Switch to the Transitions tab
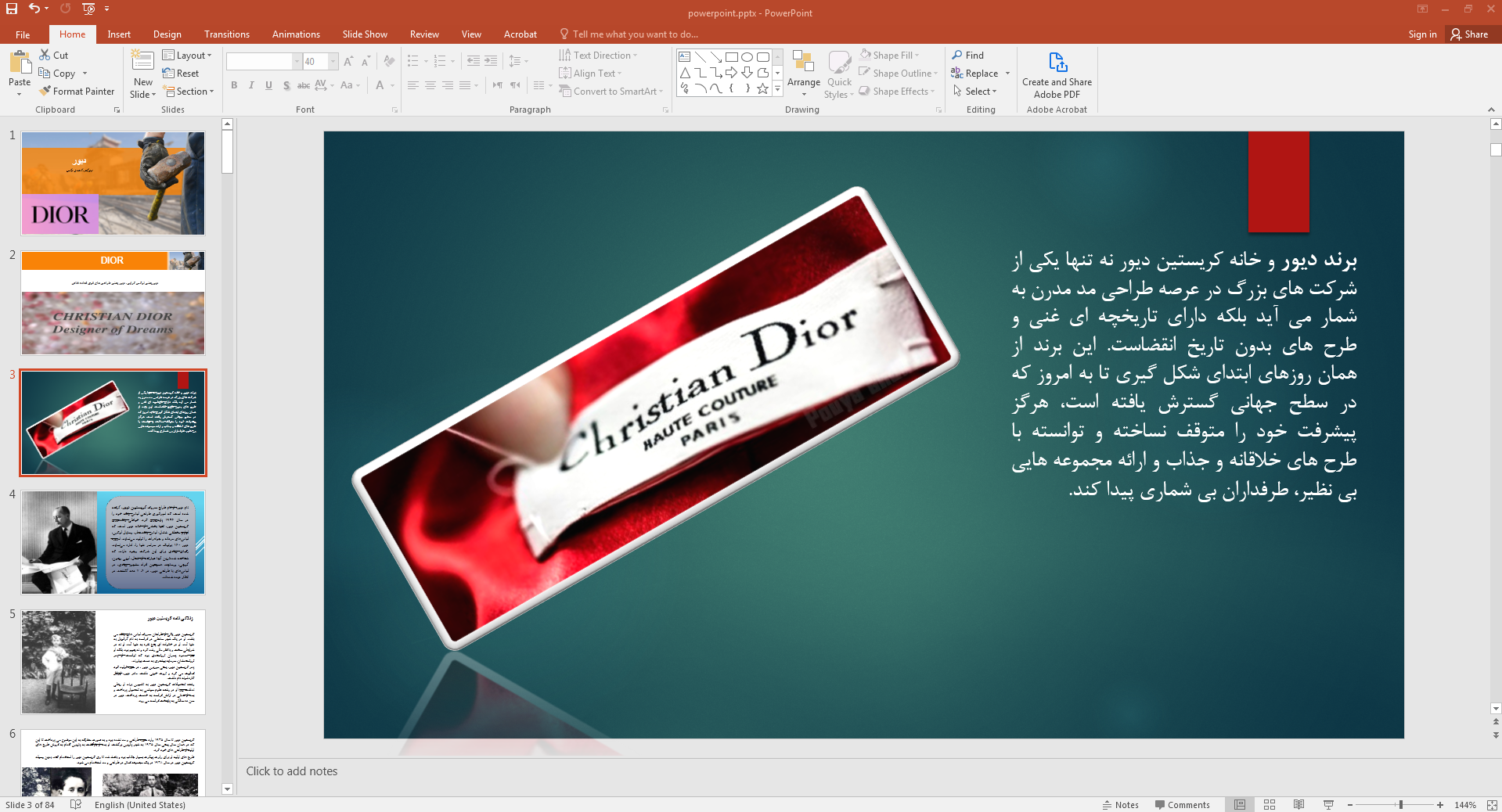 227,34
